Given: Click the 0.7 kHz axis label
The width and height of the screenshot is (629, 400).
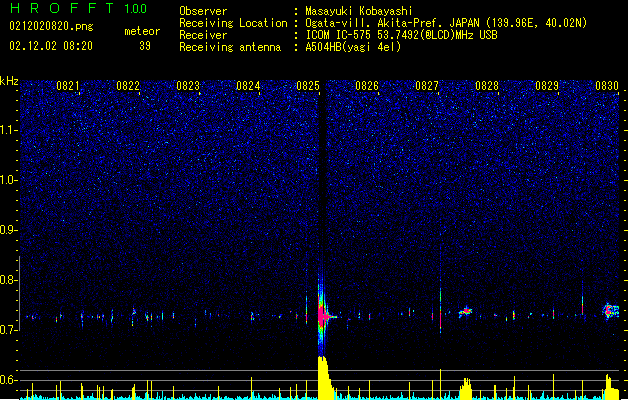Looking at the screenshot, I should tap(9, 330).
